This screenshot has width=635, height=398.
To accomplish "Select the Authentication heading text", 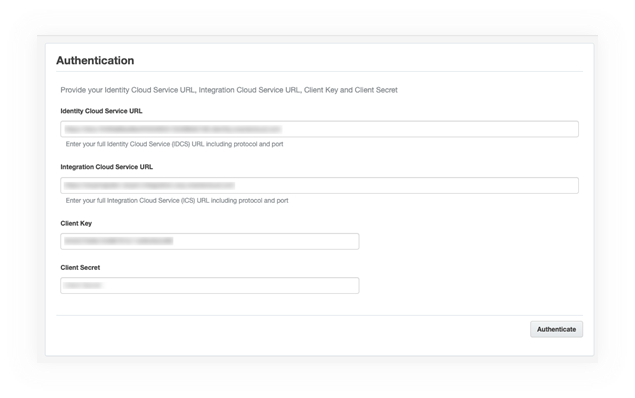I will pyautogui.click(x=95, y=60).
